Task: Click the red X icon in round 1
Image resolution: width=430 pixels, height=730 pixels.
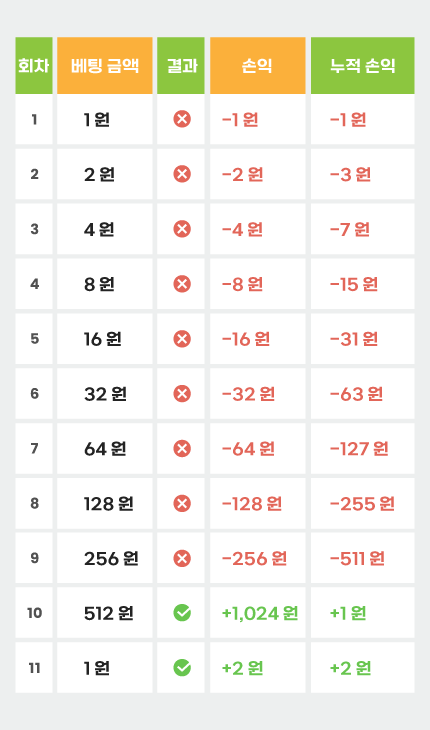Action: click(x=182, y=120)
